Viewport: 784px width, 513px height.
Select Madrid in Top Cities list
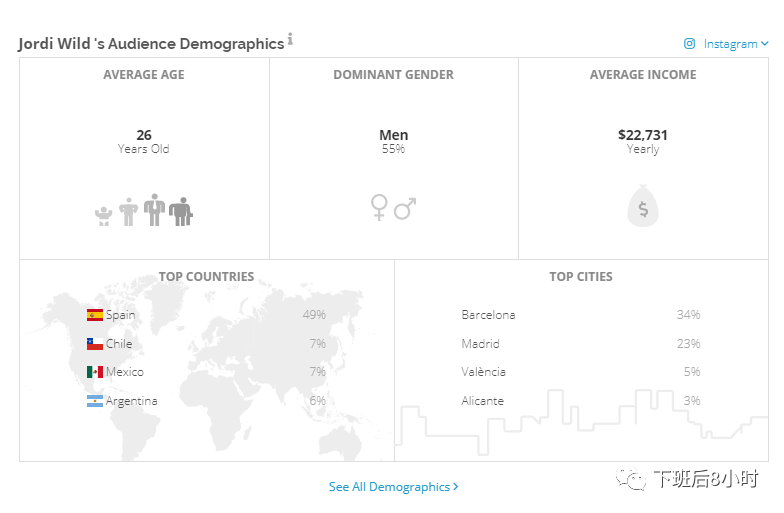(480, 344)
